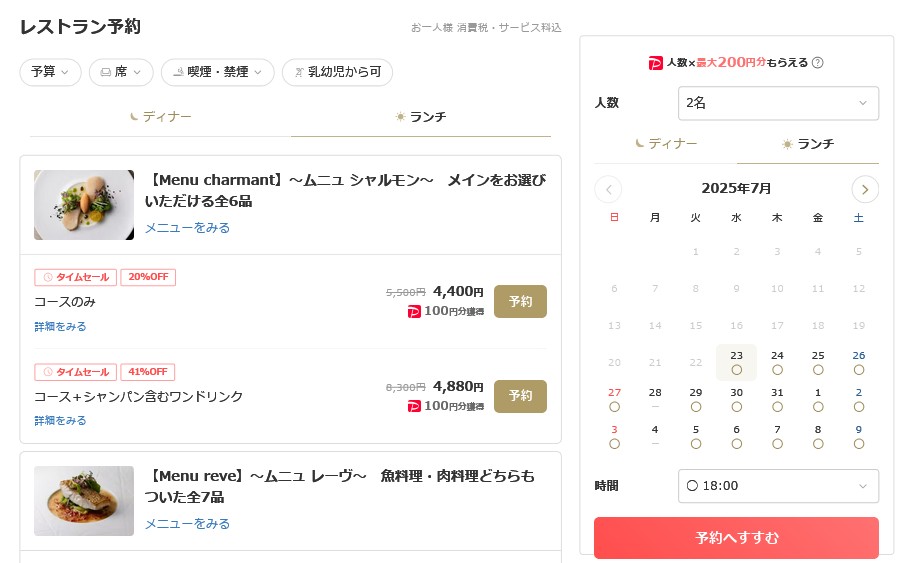Viewport: 922px width, 563px height.
Task: Select July 24 availability circle
Action: point(777,370)
